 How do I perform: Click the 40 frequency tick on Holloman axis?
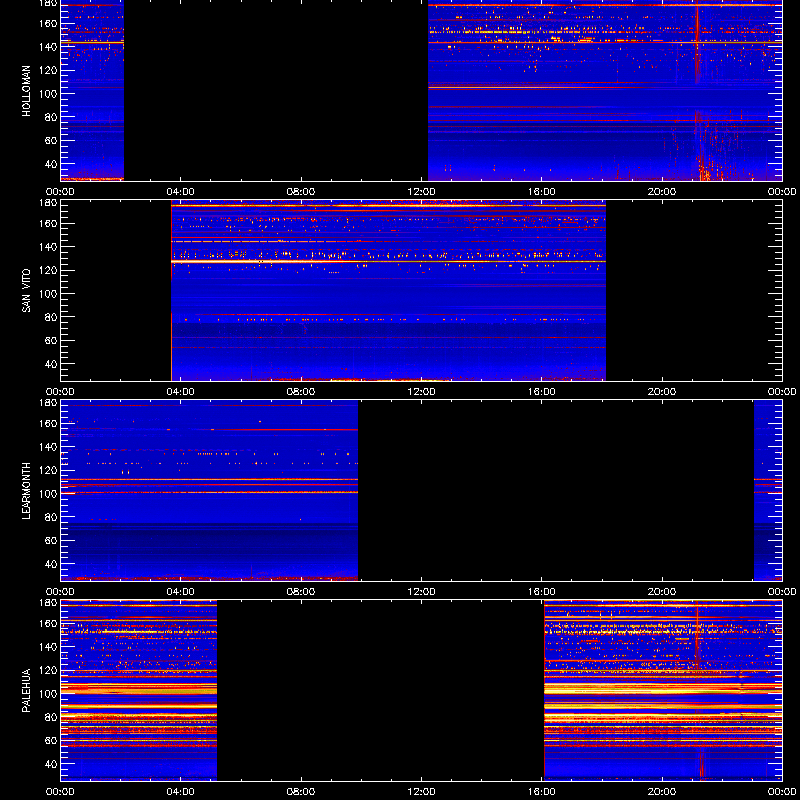coord(51,164)
